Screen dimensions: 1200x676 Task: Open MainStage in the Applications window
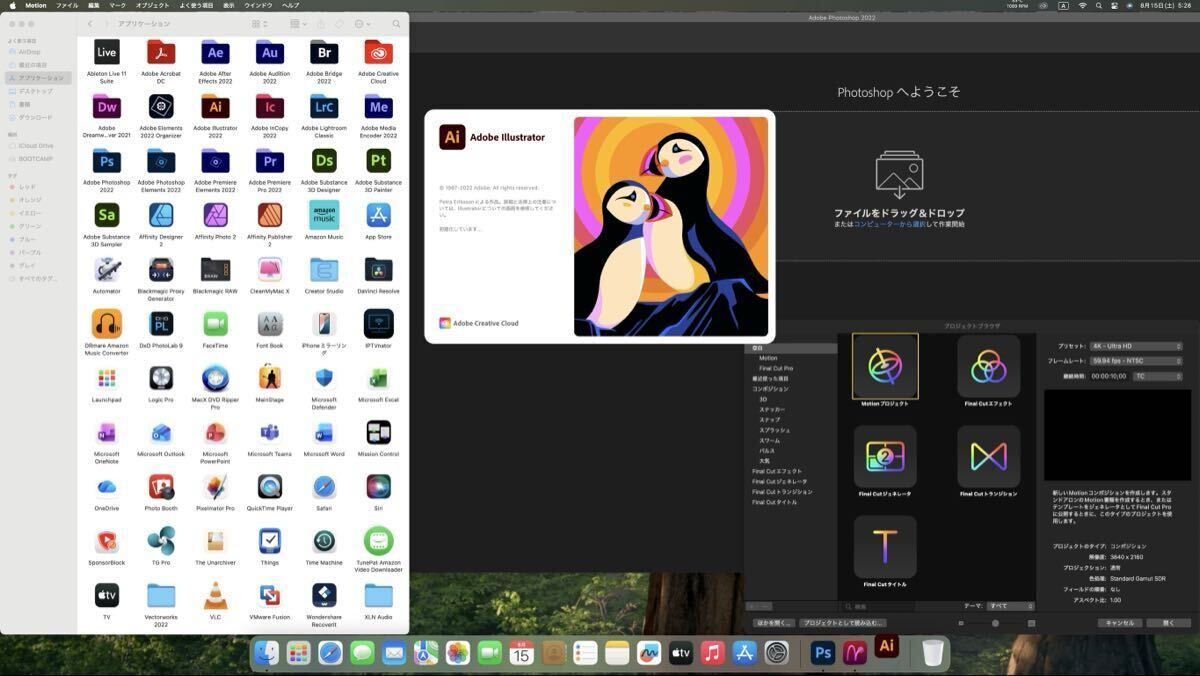coord(269,378)
